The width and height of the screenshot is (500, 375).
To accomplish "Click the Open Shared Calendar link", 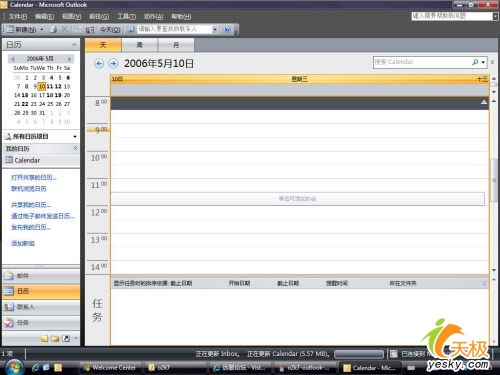I will click(x=34, y=177).
